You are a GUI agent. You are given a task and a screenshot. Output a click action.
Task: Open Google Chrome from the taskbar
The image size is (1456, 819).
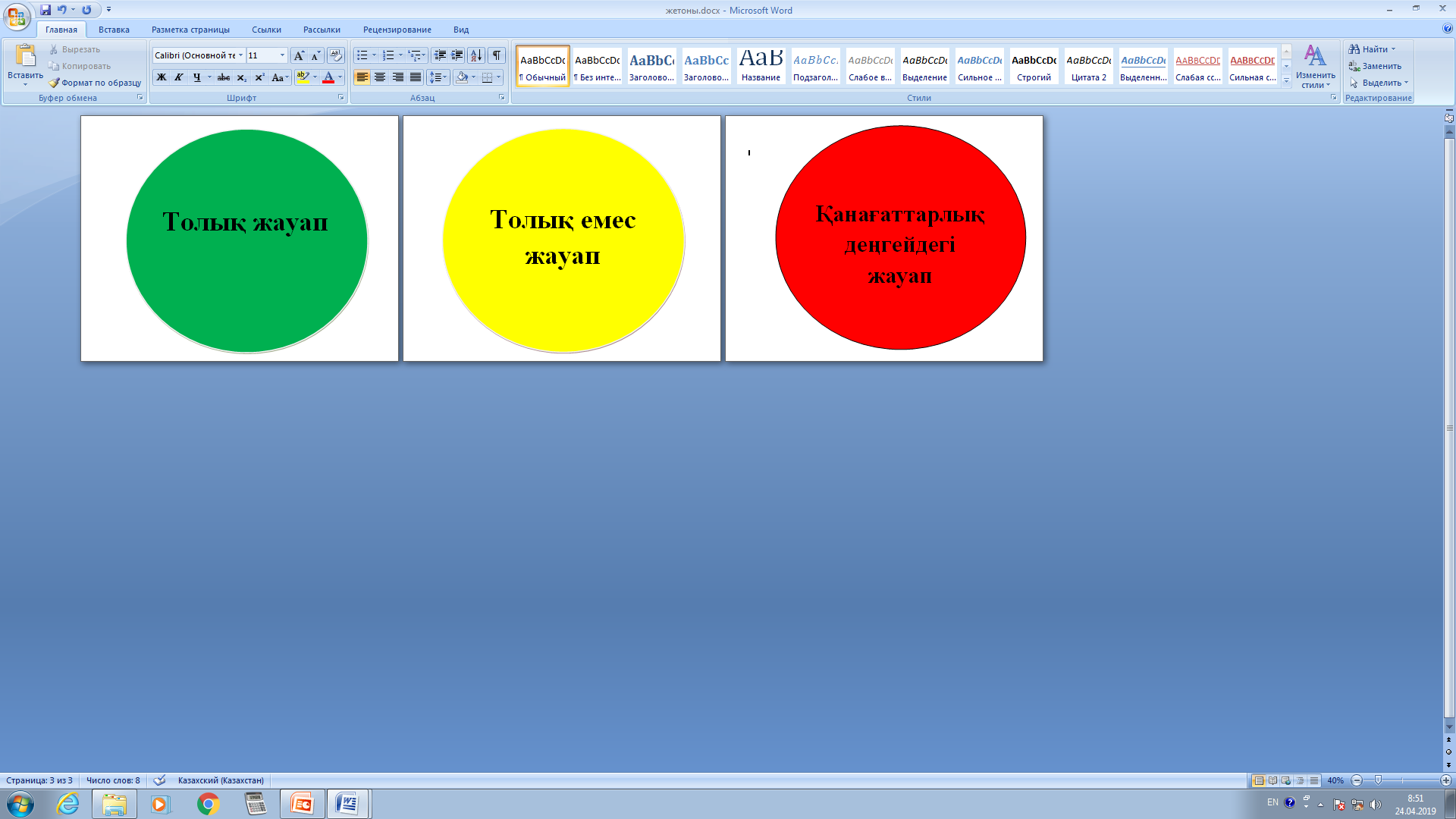209,804
